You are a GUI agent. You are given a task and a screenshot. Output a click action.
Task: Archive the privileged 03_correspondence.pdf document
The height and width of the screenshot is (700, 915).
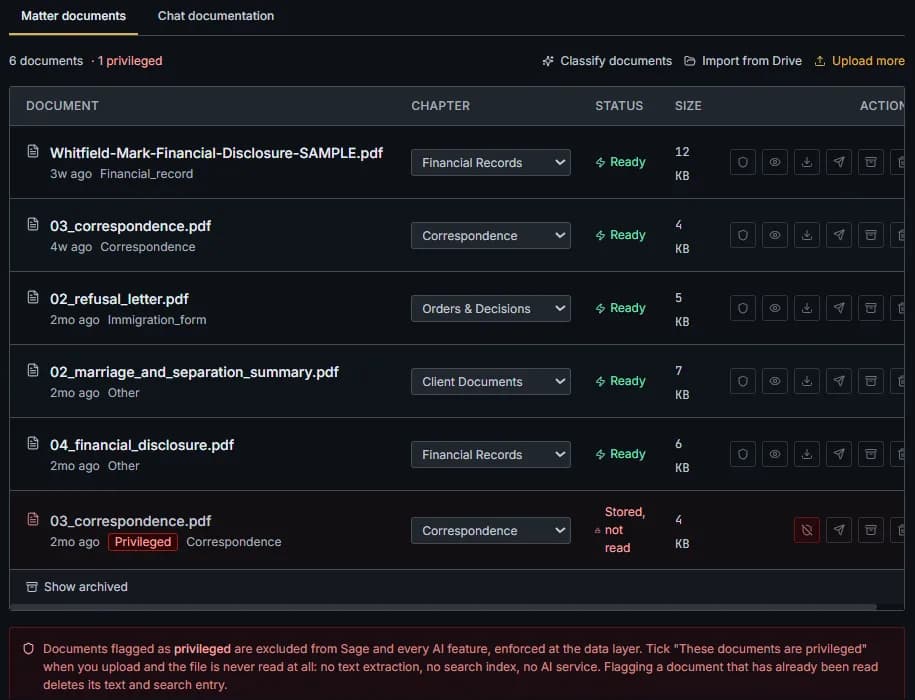871,530
